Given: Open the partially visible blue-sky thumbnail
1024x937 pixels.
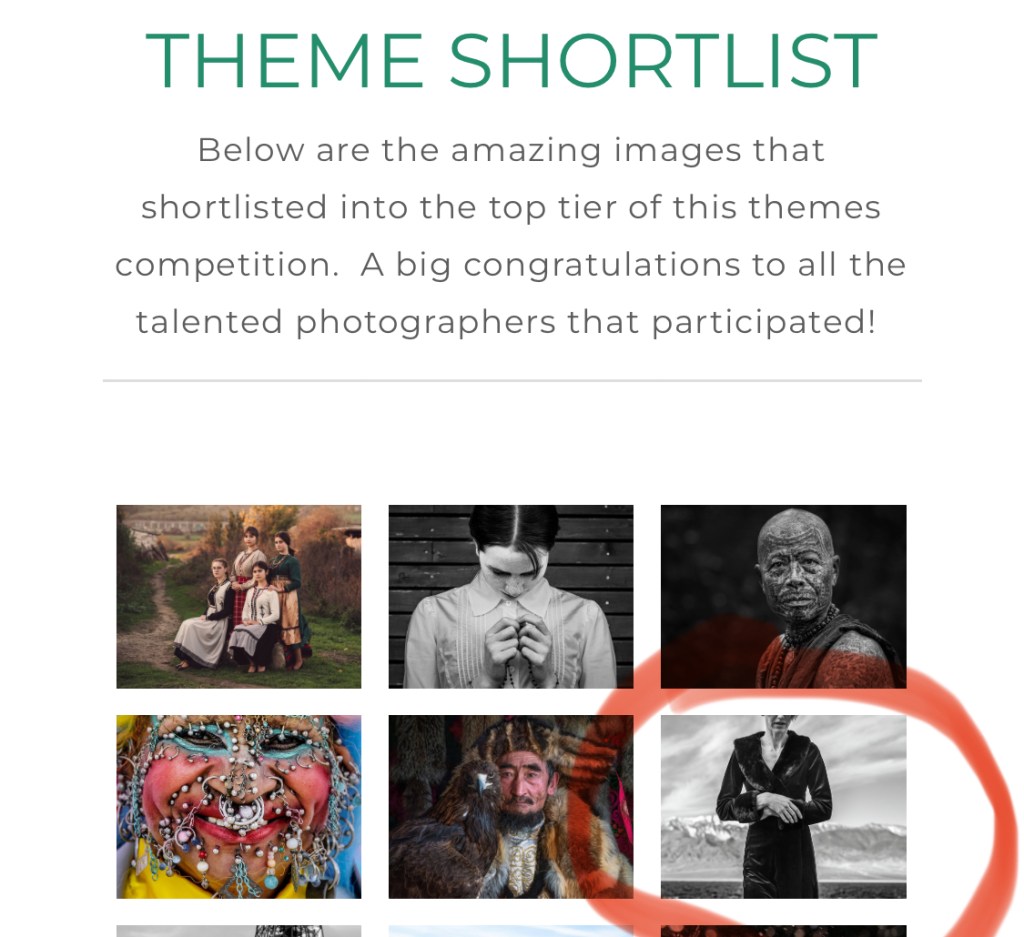Looking at the screenshot, I should [x=511, y=931].
